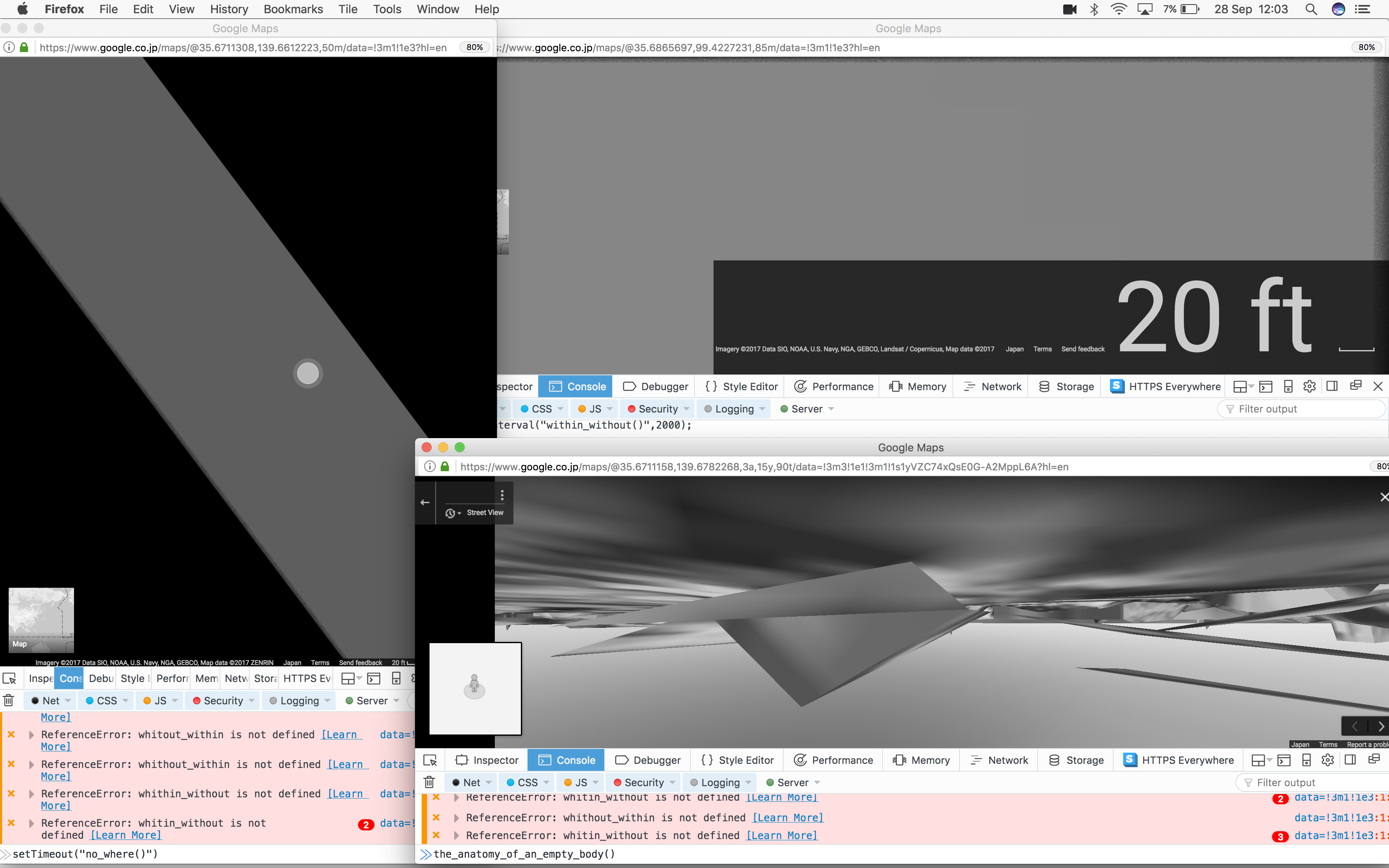Expand the bottom whitin_without error with count 3
Screen dimensions: 1389x868
[x=456, y=835]
